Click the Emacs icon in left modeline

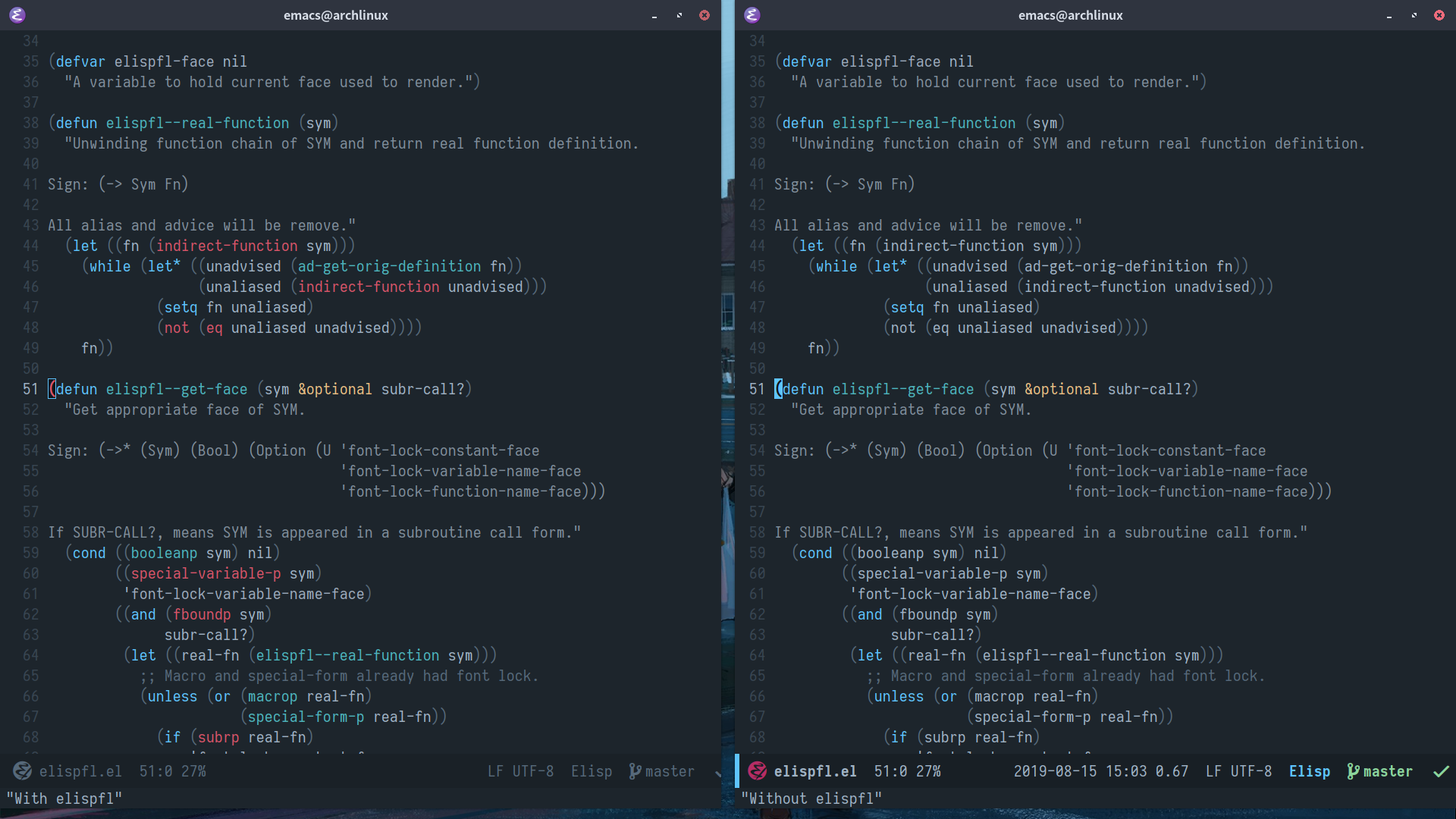click(x=22, y=771)
